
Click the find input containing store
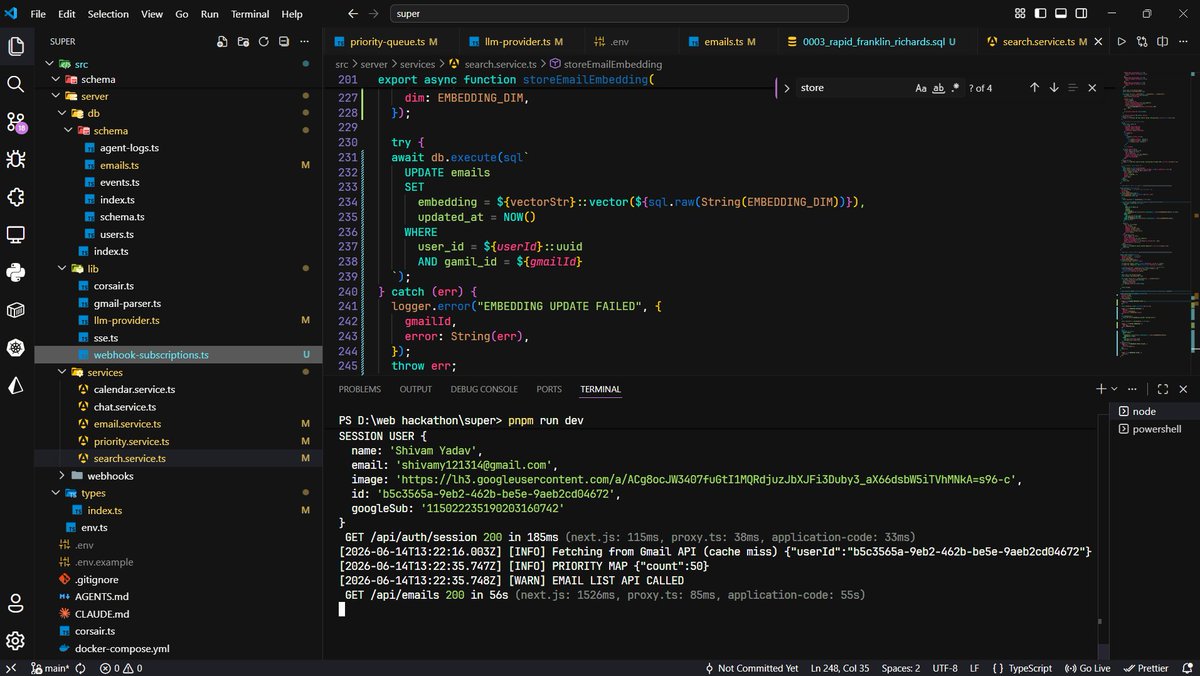click(x=853, y=88)
